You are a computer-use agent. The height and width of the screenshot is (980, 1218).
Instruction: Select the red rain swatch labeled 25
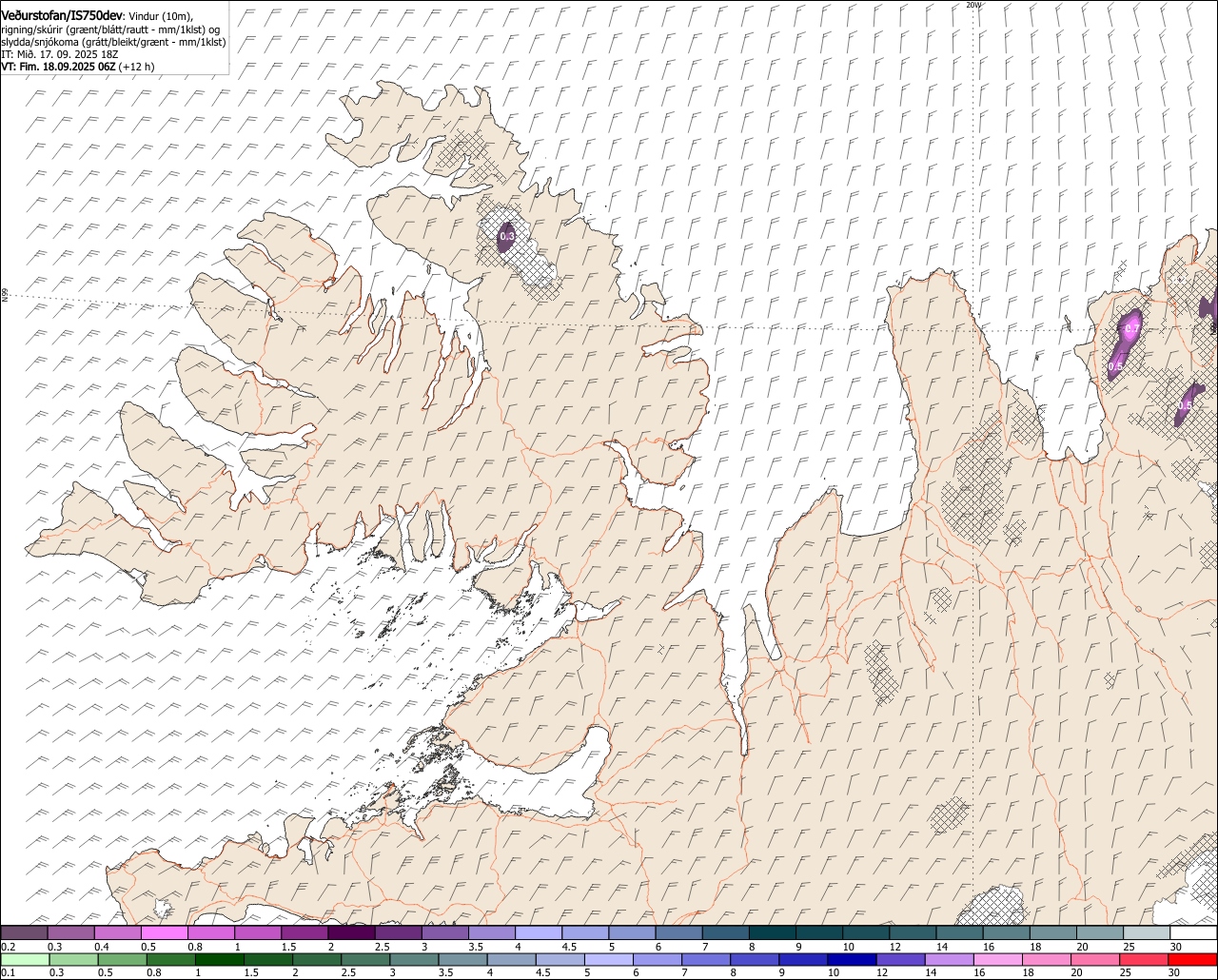click(x=1145, y=959)
